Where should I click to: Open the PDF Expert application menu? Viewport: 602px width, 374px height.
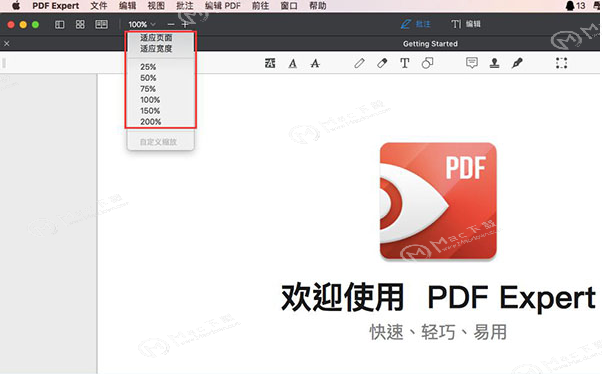(x=56, y=6)
